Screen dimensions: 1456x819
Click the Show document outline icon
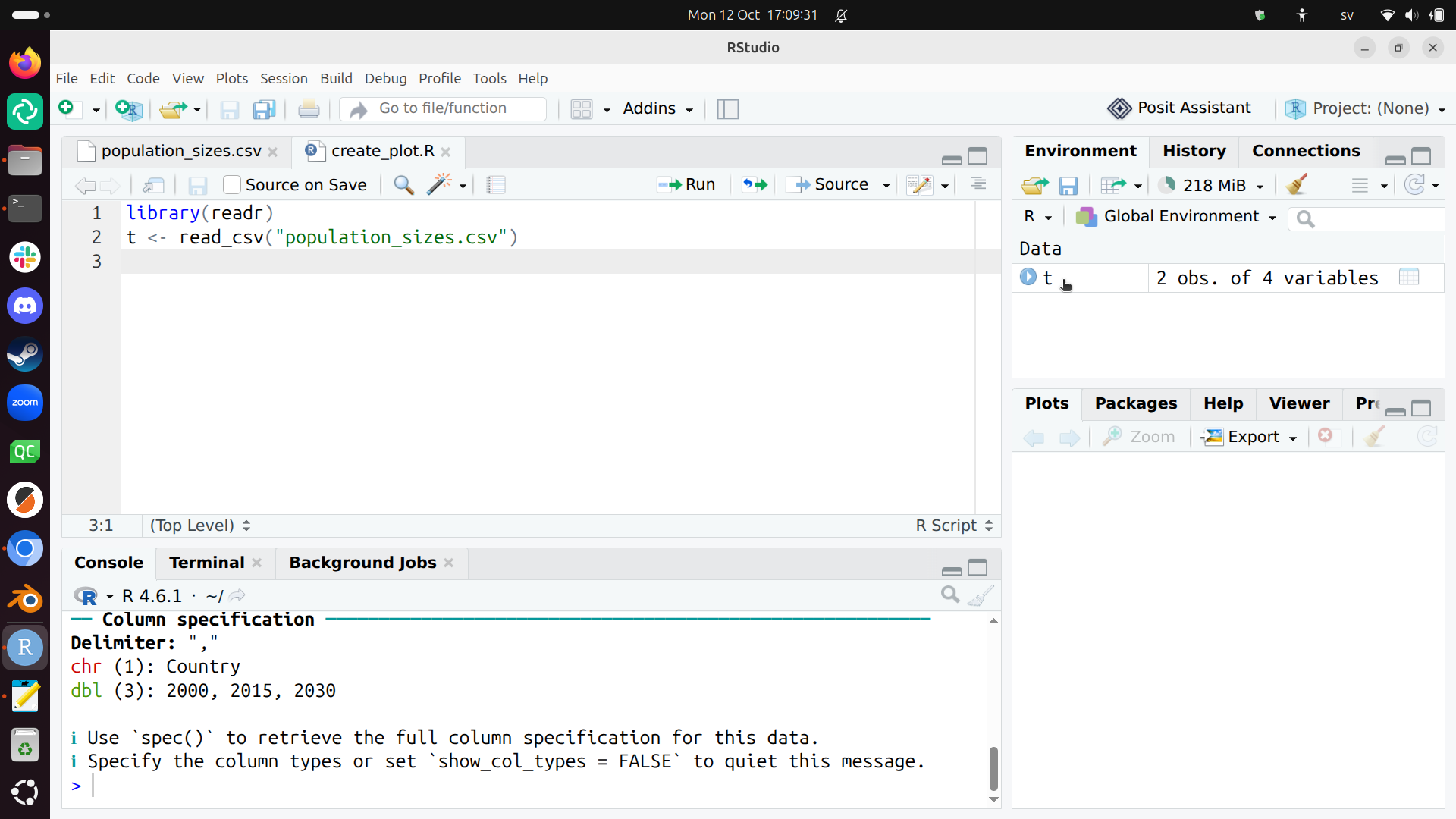[x=978, y=184]
